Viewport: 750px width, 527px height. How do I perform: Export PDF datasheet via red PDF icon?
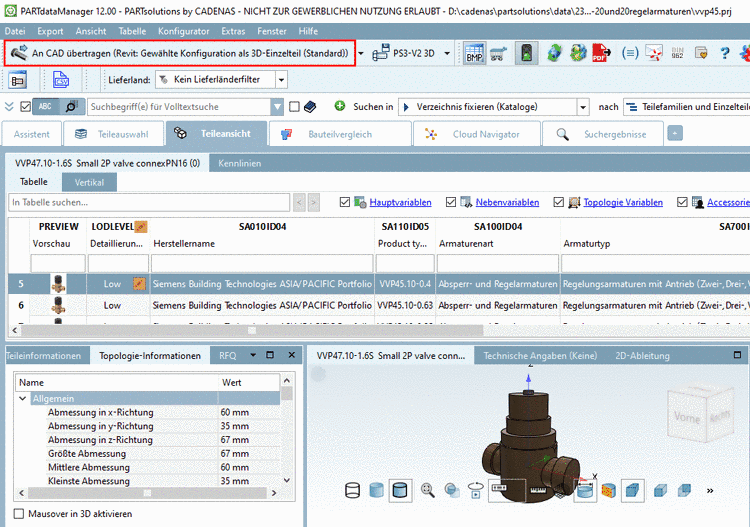click(x=601, y=53)
